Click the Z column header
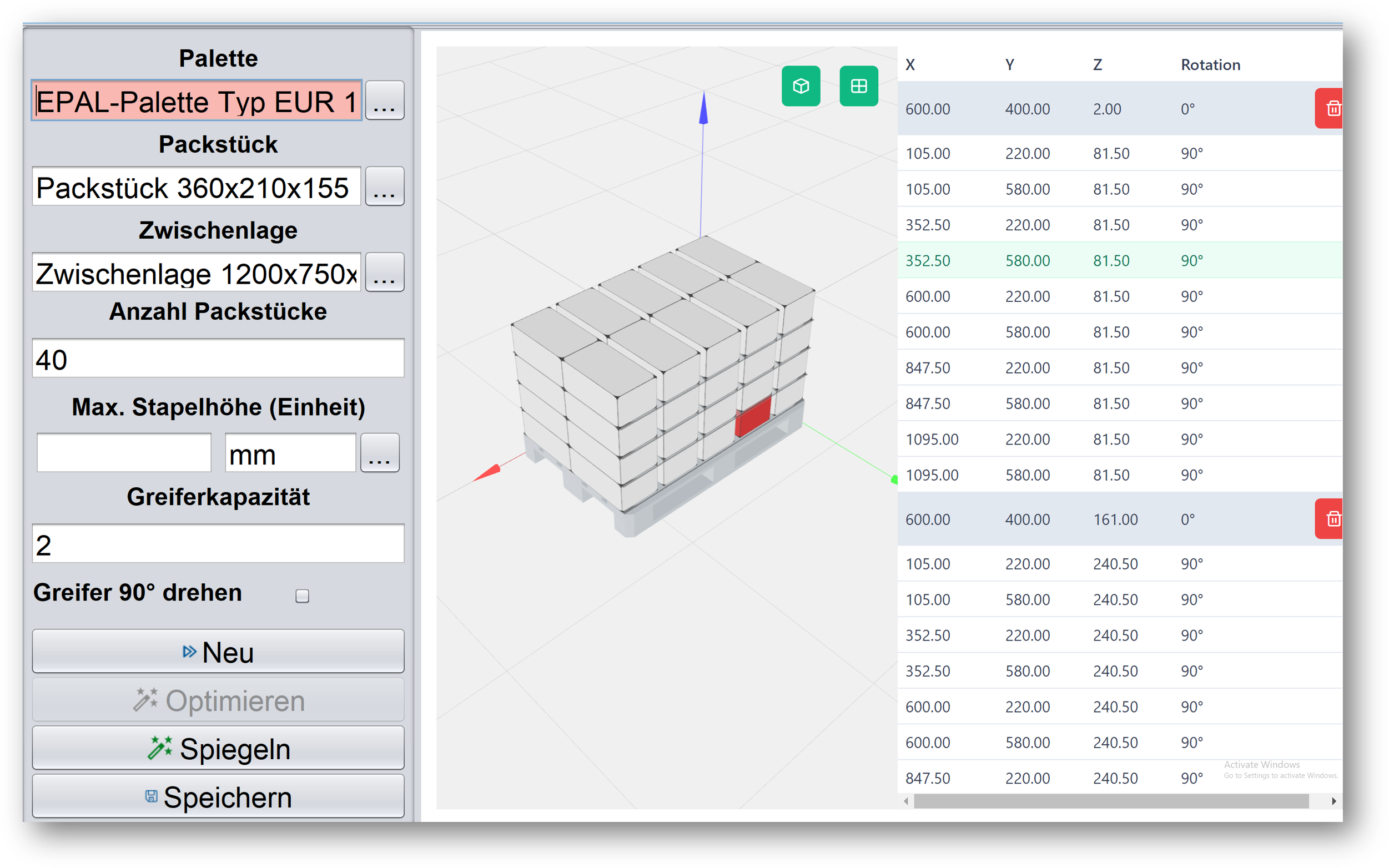This screenshot has height=868, width=1389. [1098, 65]
